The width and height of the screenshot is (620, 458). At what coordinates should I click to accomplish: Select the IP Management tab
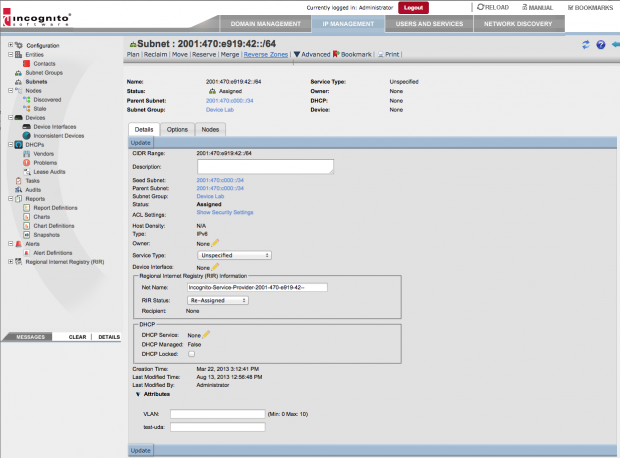(x=348, y=24)
